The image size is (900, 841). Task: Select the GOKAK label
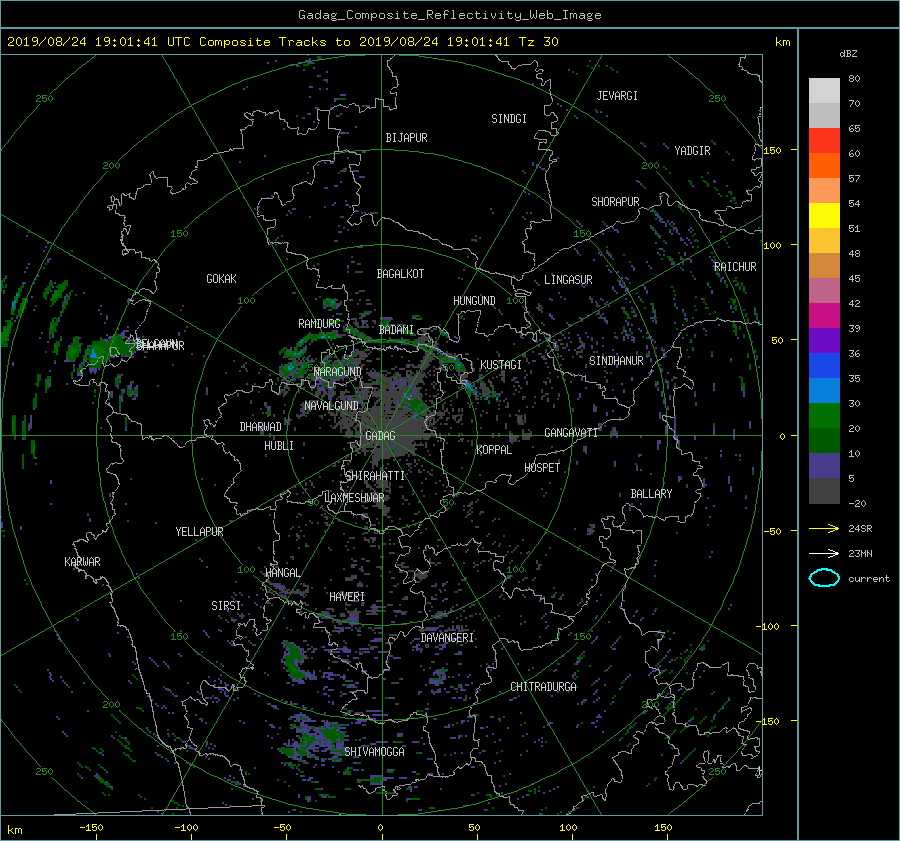[221, 279]
